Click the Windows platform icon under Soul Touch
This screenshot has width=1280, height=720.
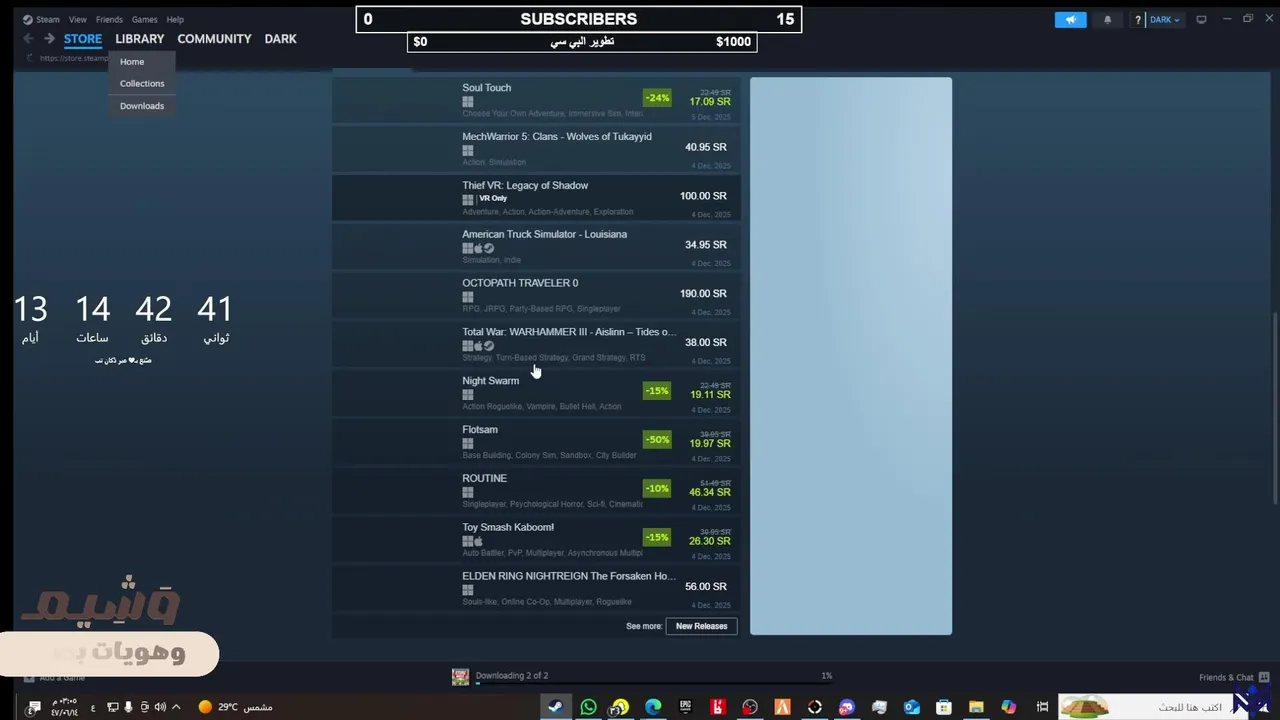click(x=467, y=102)
